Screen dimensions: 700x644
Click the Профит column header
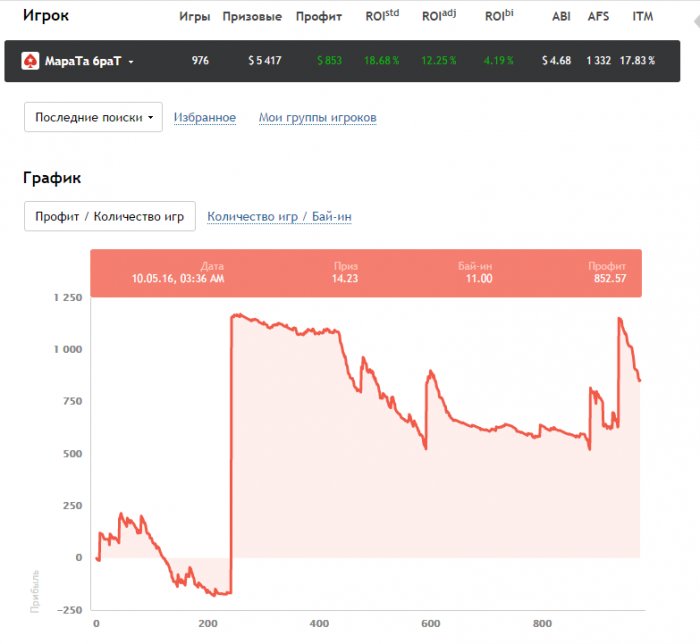(x=319, y=17)
